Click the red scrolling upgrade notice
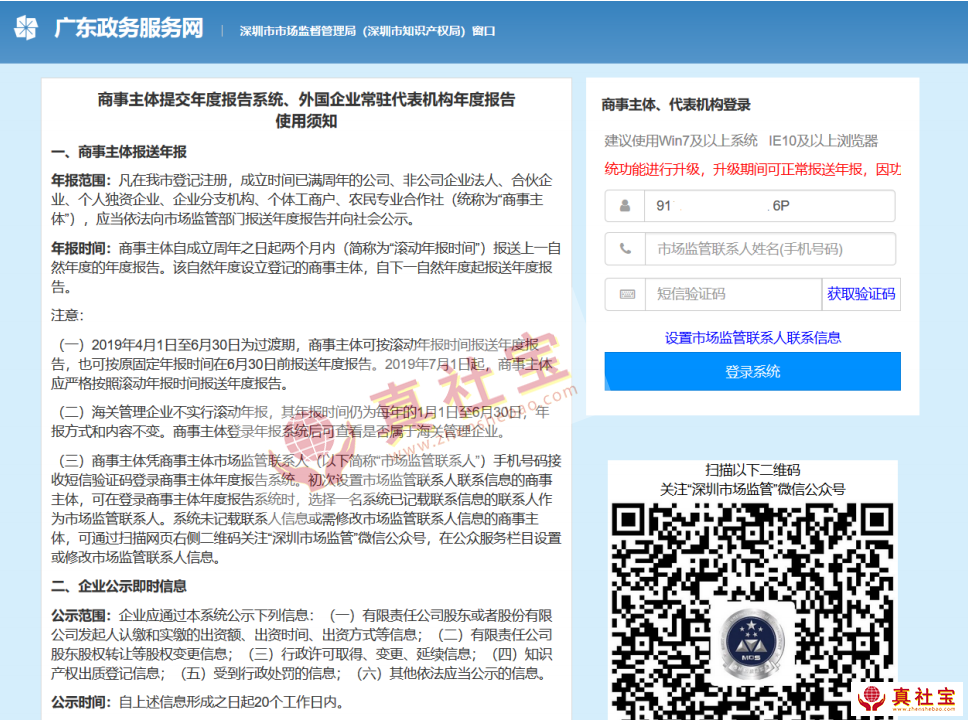This screenshot has height=721, width=968. pyautogui.click(x=752, y=169)
